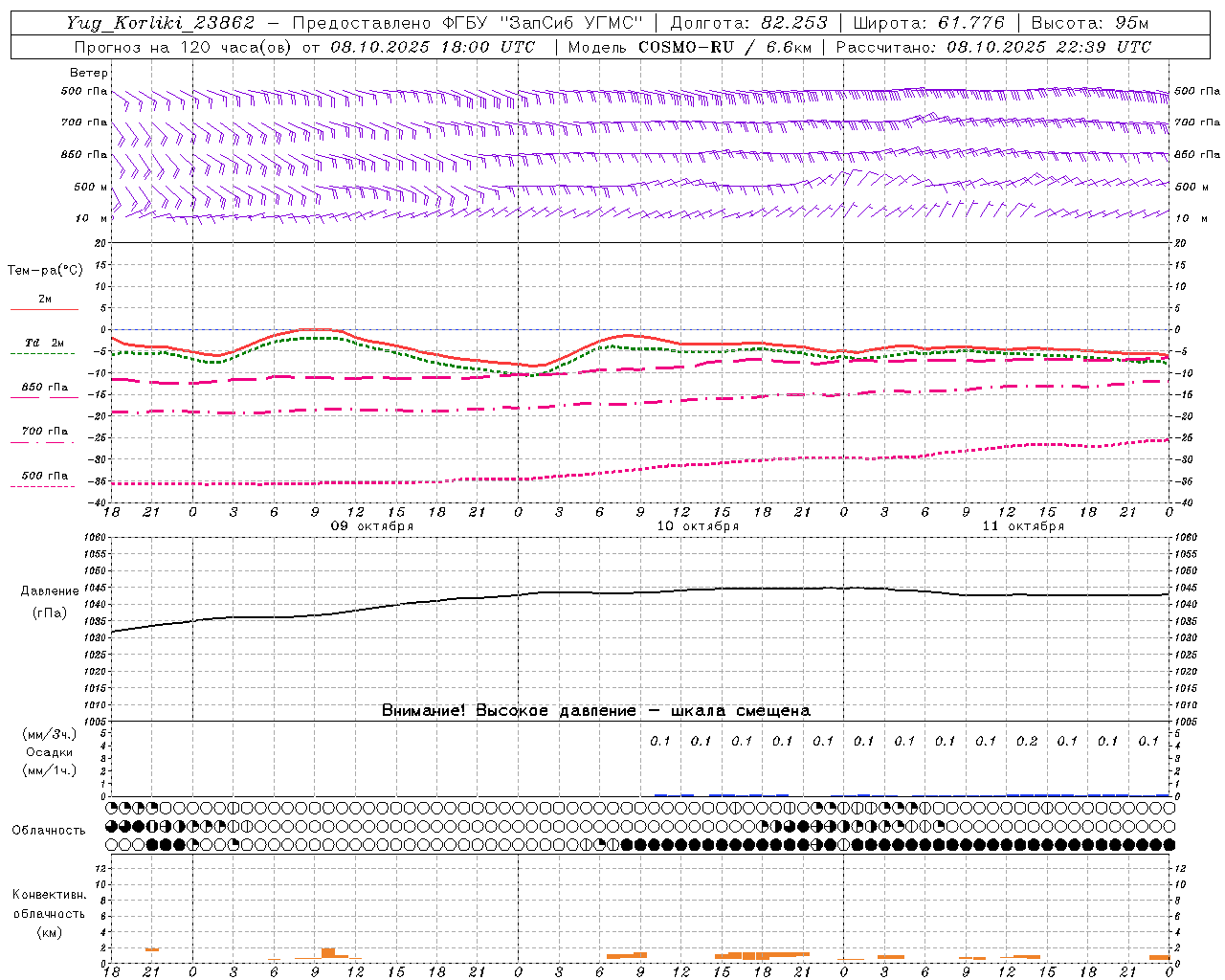Click the Тем-ра(°C) panel label
The height and width of the screenshot is (980, 1225).
coord(45,271)
